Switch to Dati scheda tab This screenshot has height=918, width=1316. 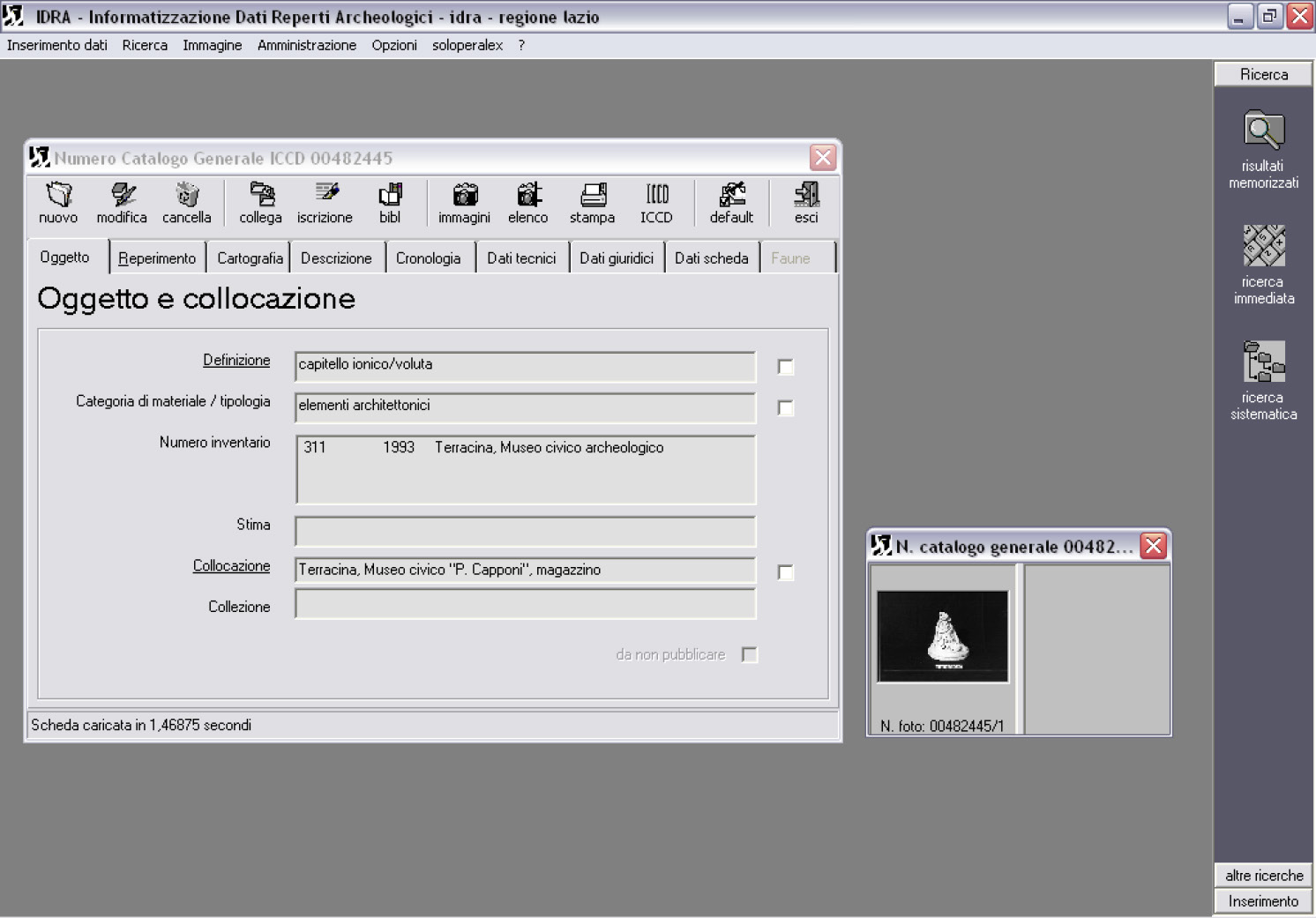click(x=712, y=258)
